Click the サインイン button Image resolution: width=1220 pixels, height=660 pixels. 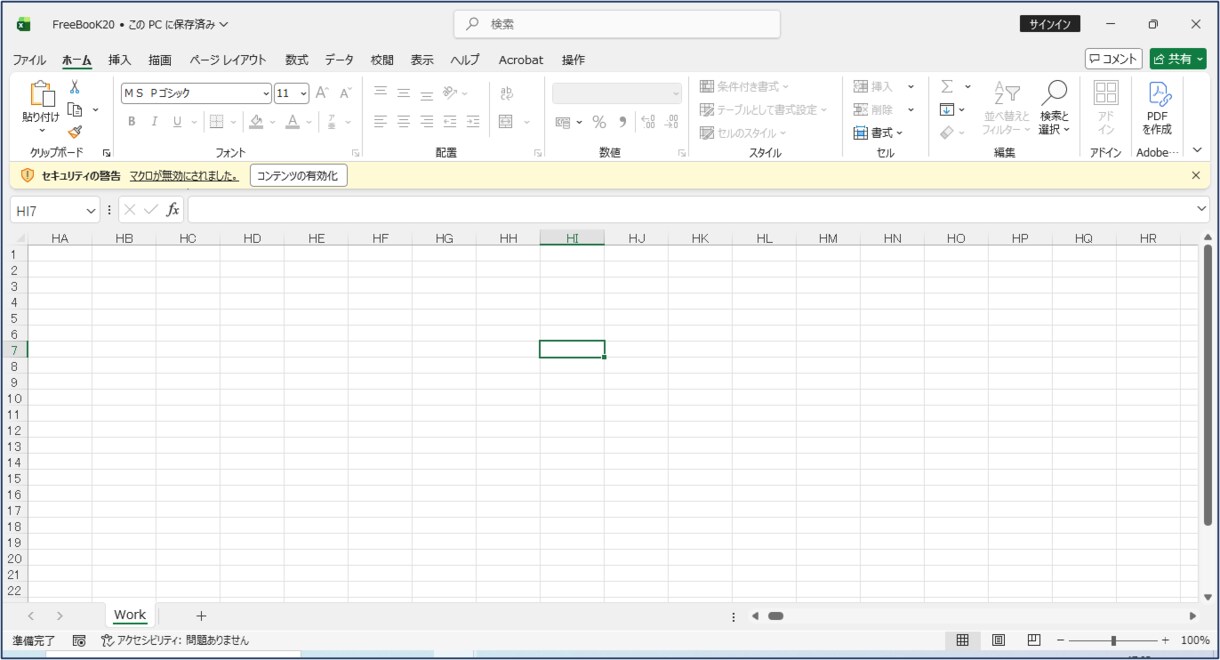(1050, 24)
